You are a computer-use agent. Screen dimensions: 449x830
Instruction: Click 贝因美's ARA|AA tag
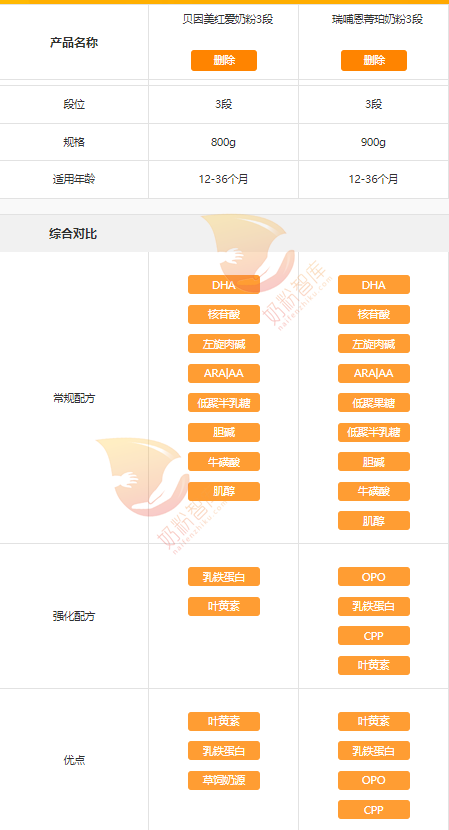point(224,373)
